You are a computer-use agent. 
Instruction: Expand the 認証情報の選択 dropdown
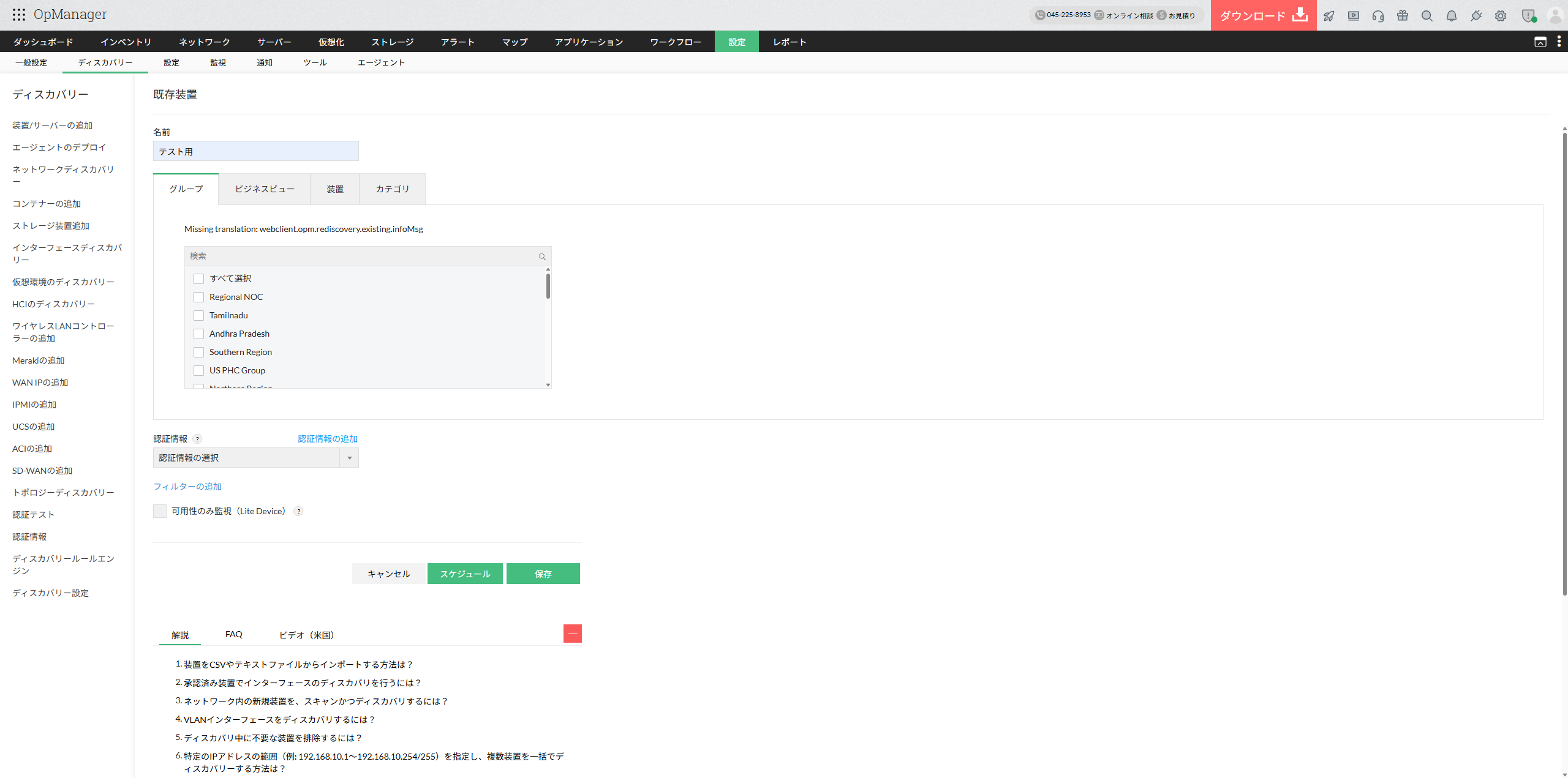[256, 458]
